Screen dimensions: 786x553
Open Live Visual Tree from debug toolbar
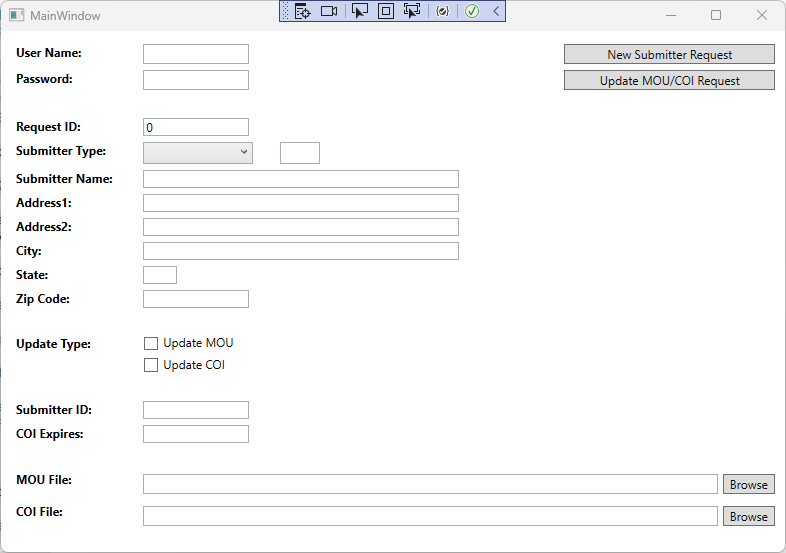303,12
